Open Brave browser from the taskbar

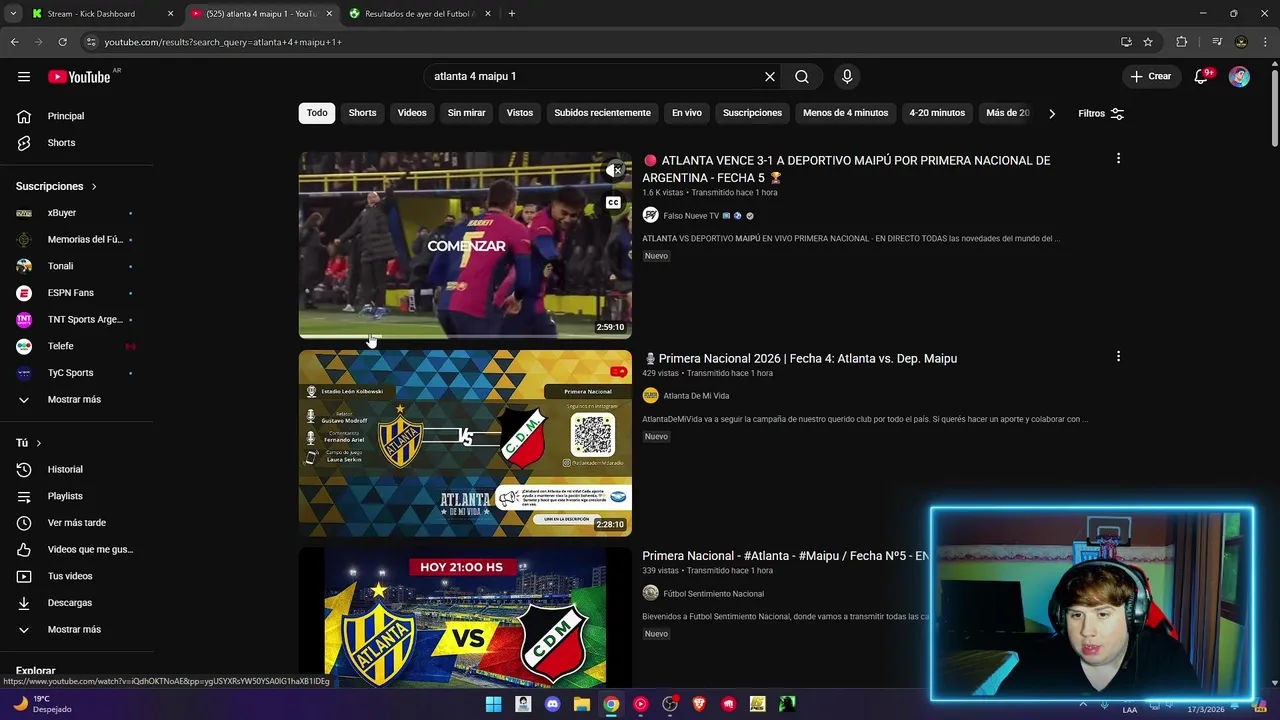pyautogui.click(x=699, y=704)
